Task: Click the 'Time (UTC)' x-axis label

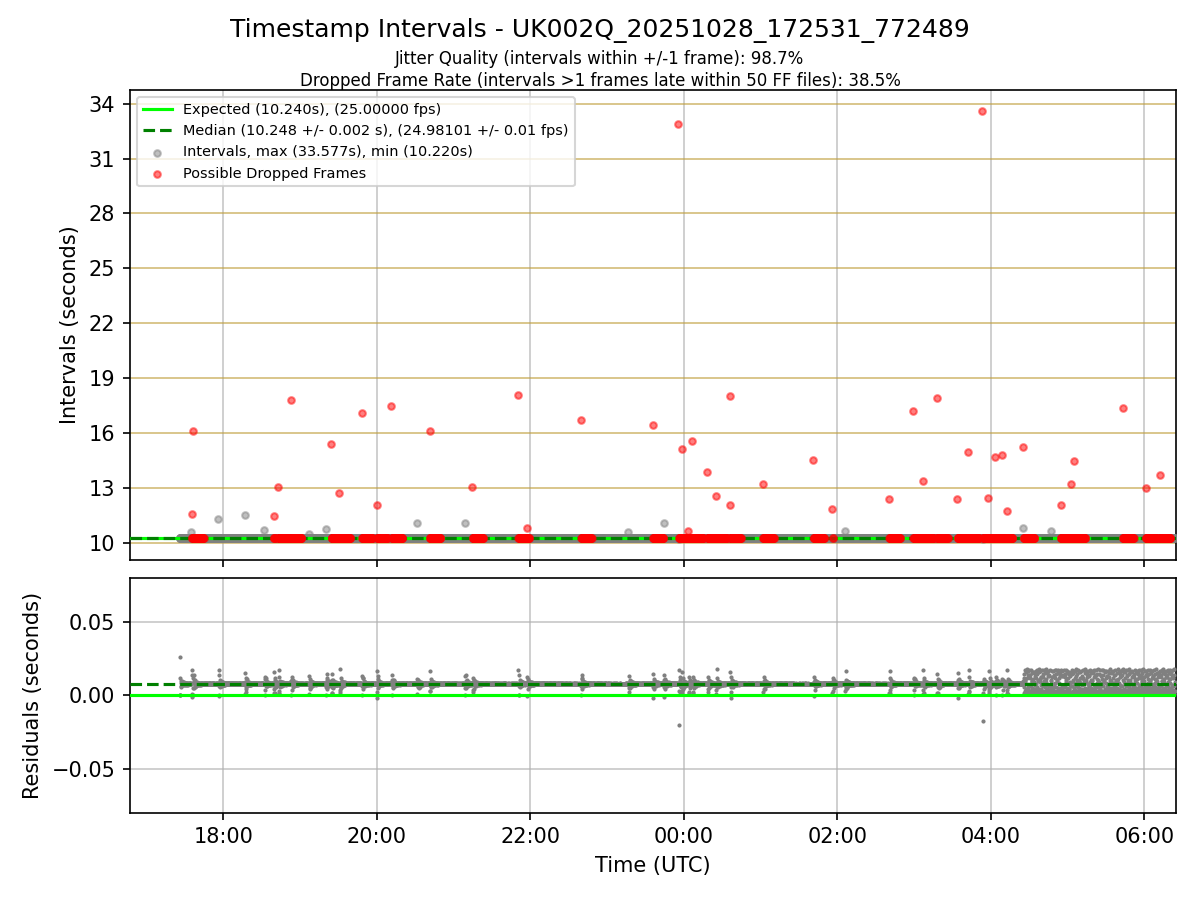Action: (652, 865)
